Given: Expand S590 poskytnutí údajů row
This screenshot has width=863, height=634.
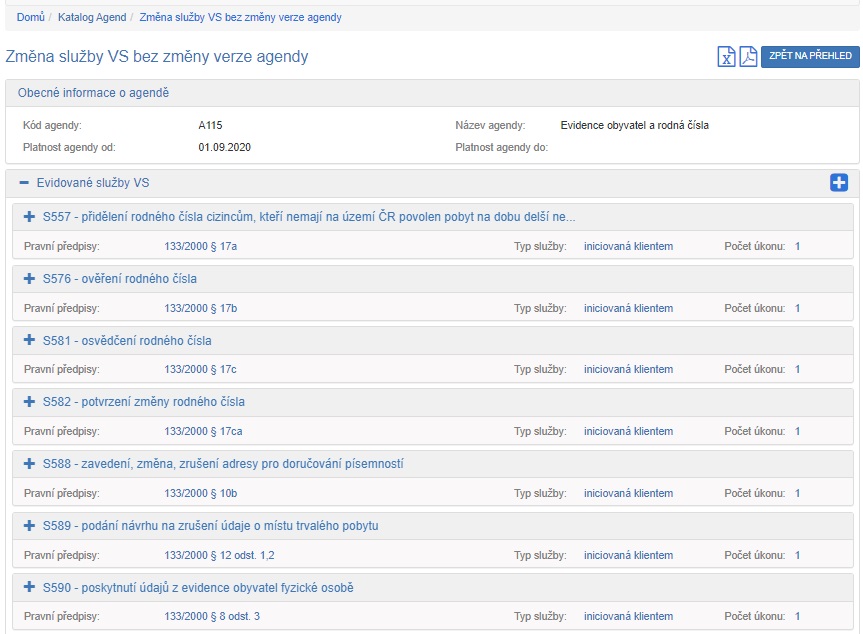Looking at the screenshot, I should point(29,588).
